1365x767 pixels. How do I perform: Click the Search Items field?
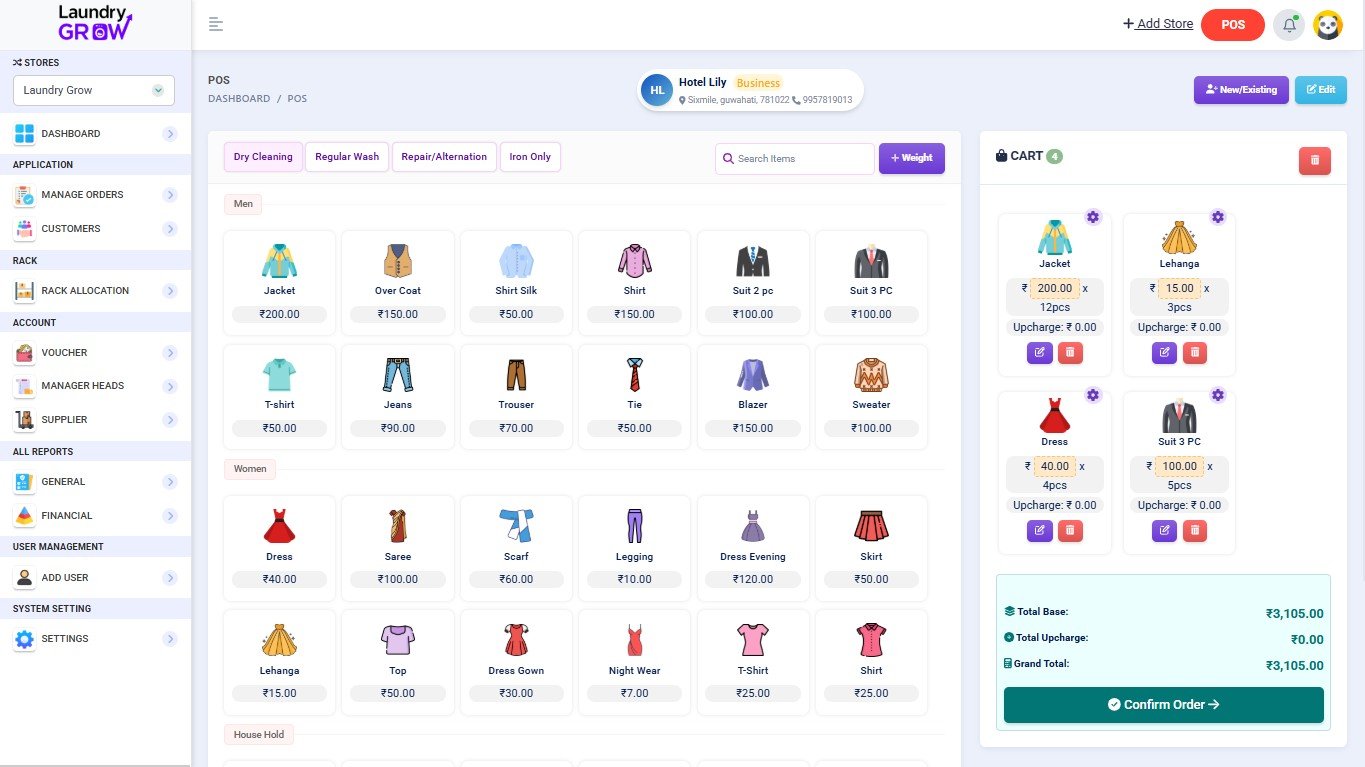click(795, 159)
